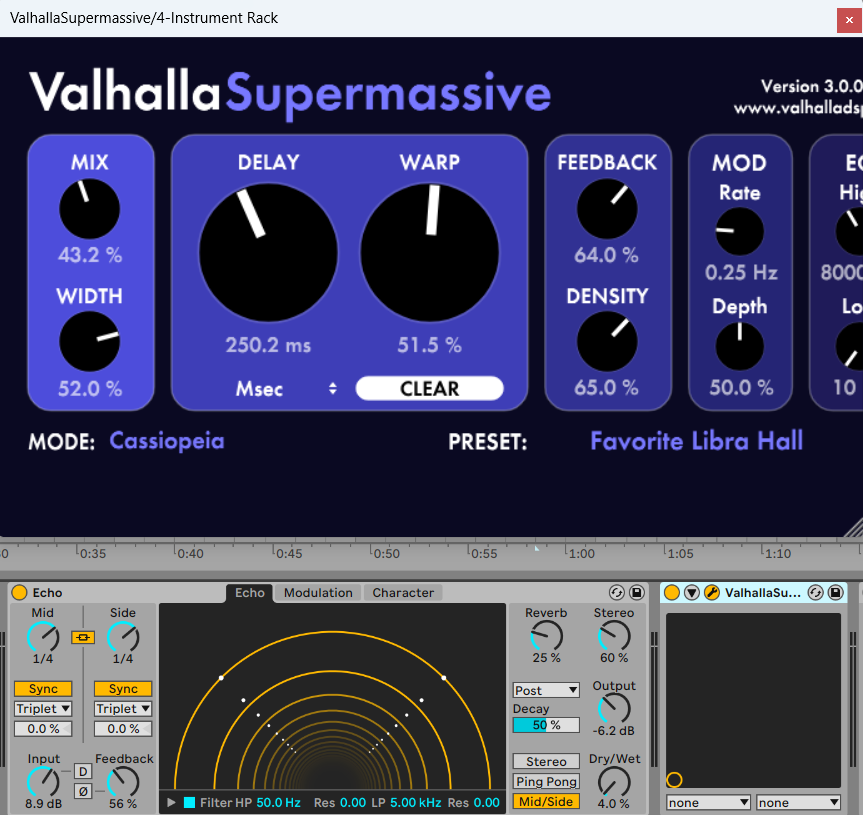Select Ping Pong channel mode

point(546,781)
